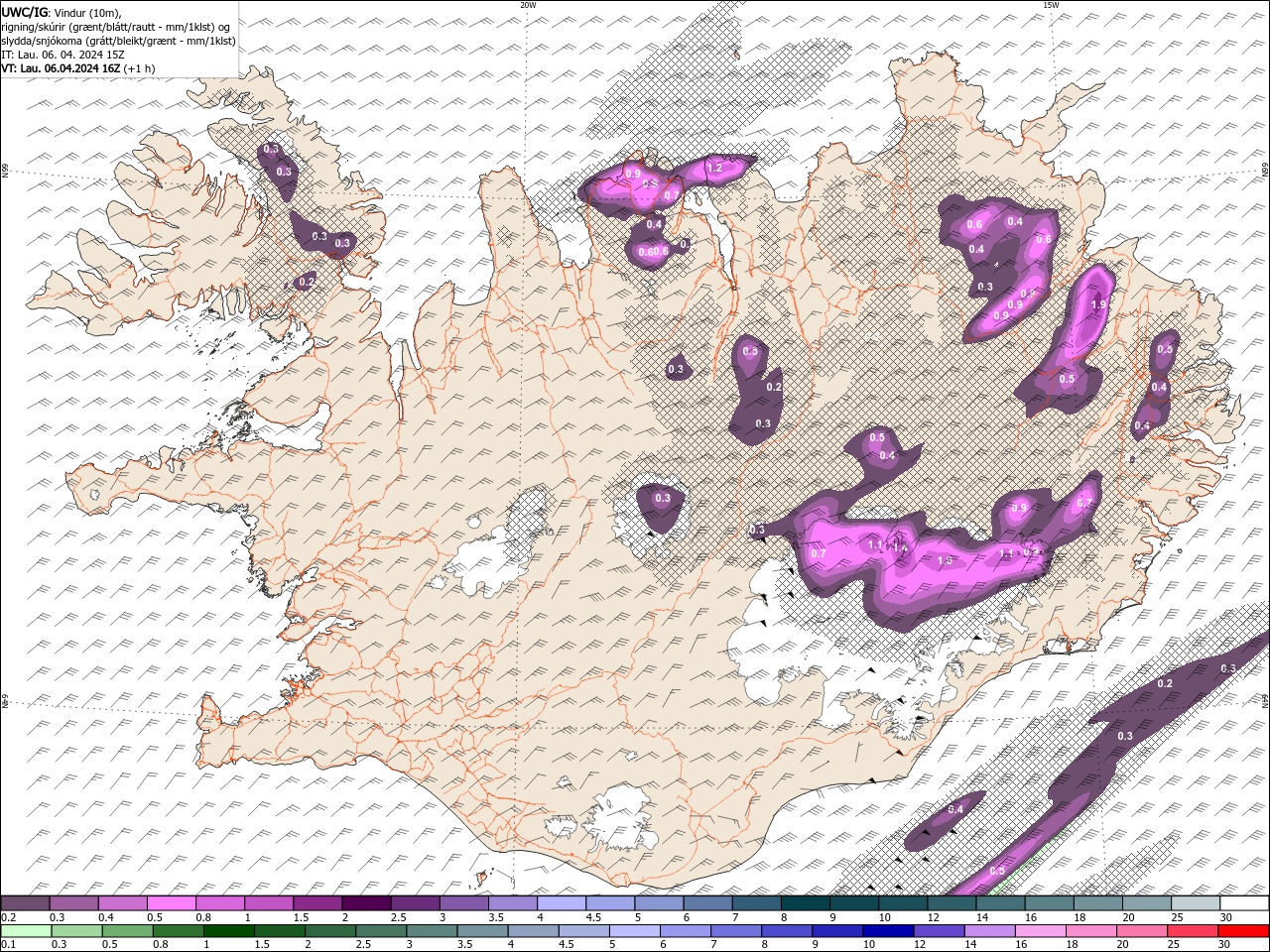Click the '1.6' precipitation value on the map
The width and height of the screenshot is (1270, 952).
[945, 560]
